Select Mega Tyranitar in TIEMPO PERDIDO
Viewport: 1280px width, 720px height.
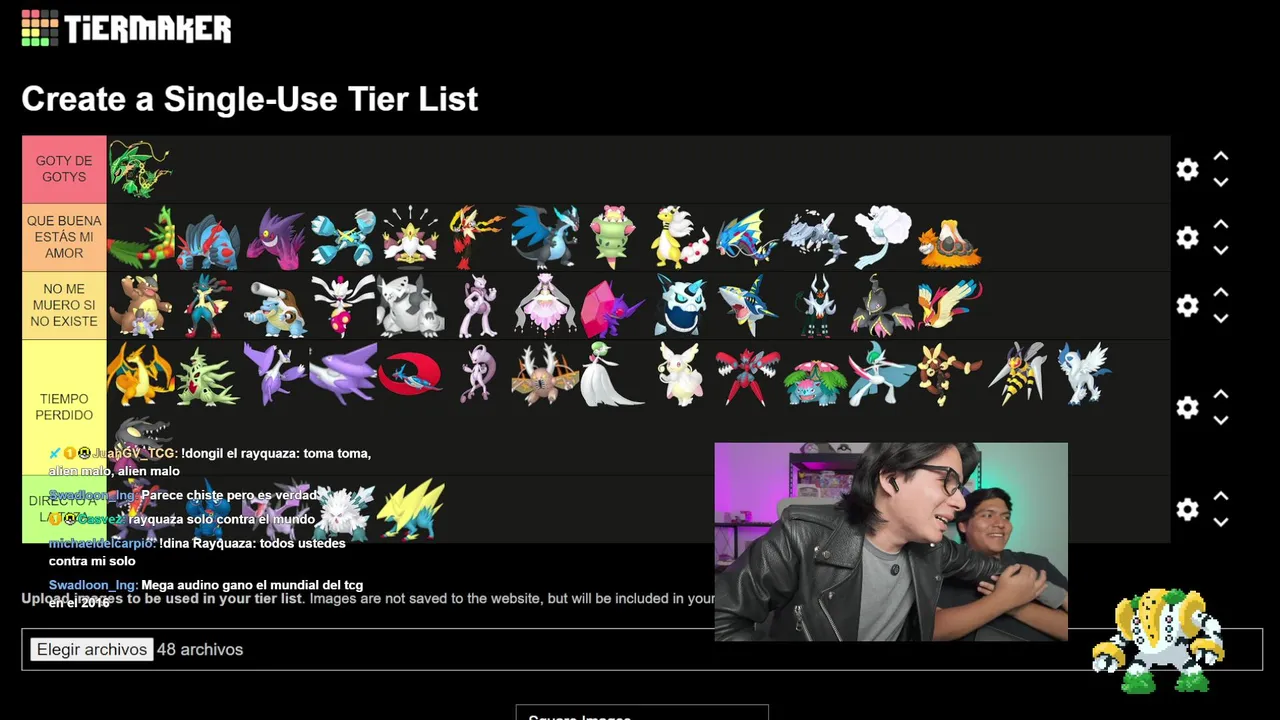coord(208,376)
